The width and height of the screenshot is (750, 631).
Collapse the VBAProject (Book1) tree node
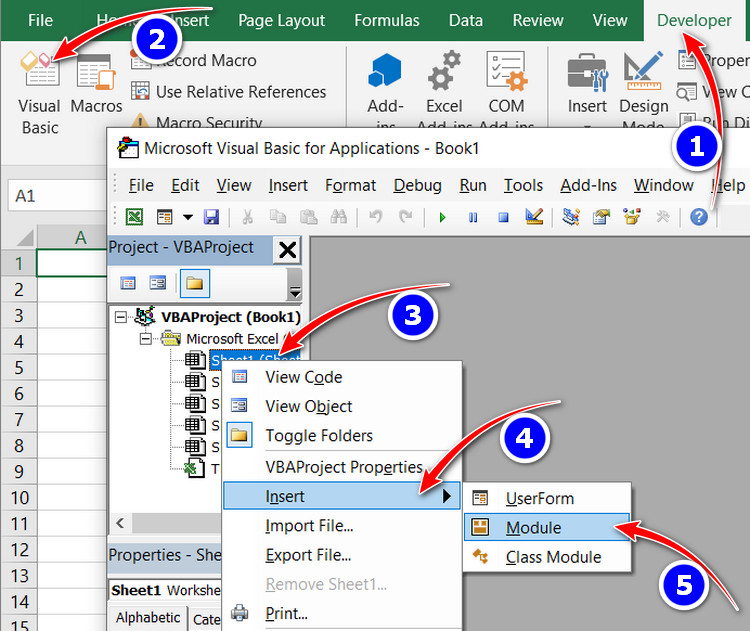click(x=121, y=317)
